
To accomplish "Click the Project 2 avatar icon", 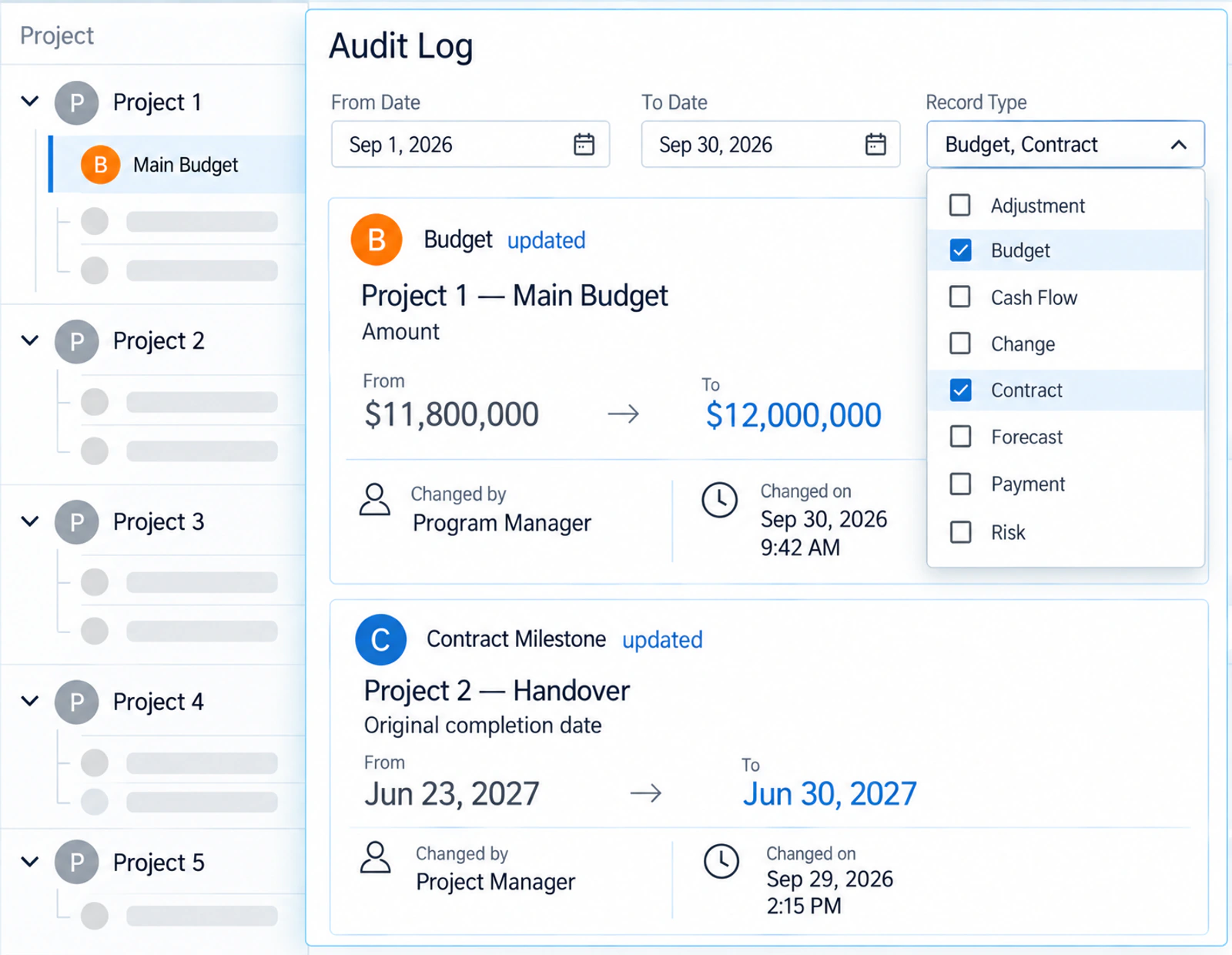I will coord(76,341).
